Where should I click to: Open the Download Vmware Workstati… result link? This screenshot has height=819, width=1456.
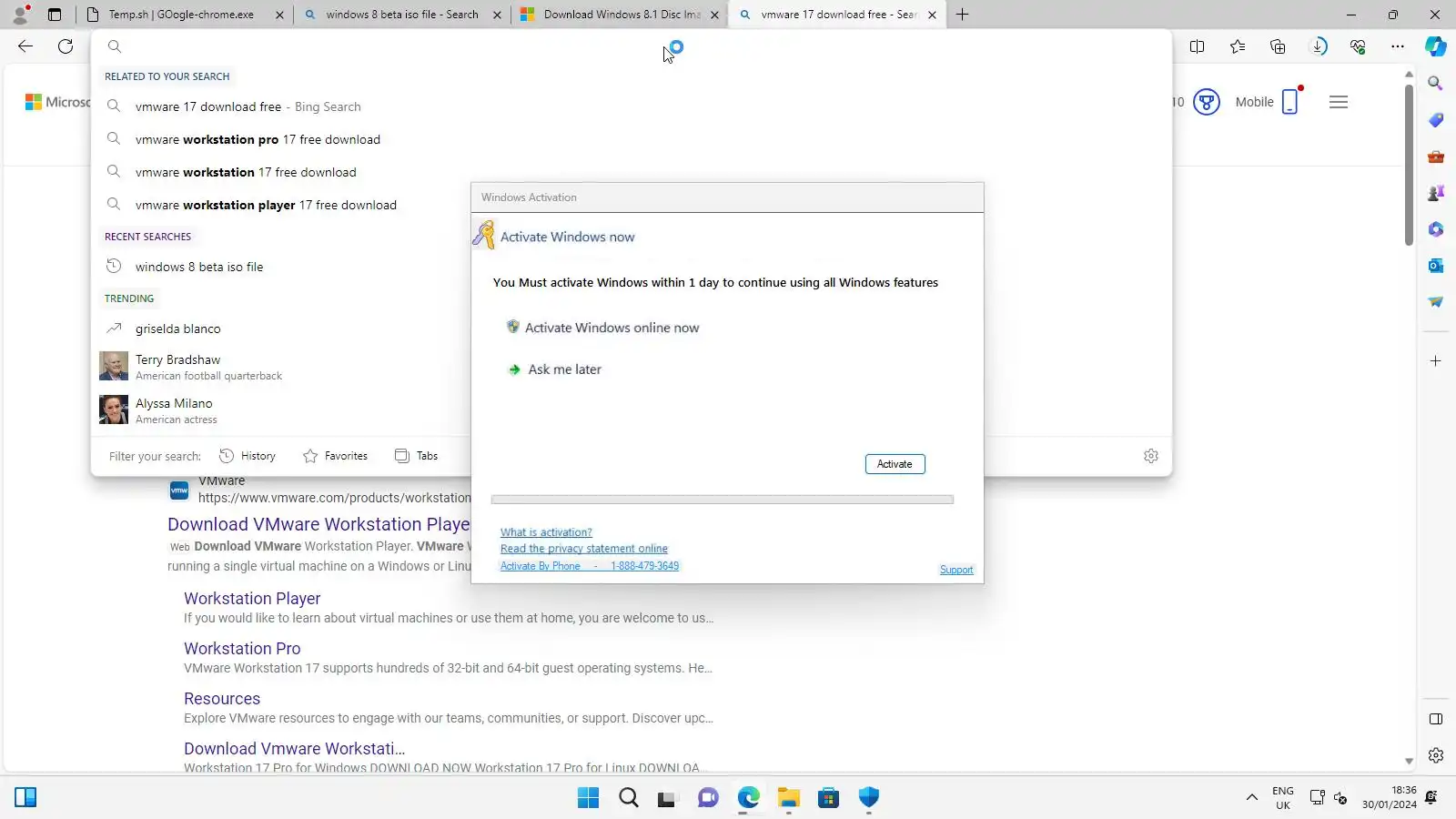click(294, 749)
